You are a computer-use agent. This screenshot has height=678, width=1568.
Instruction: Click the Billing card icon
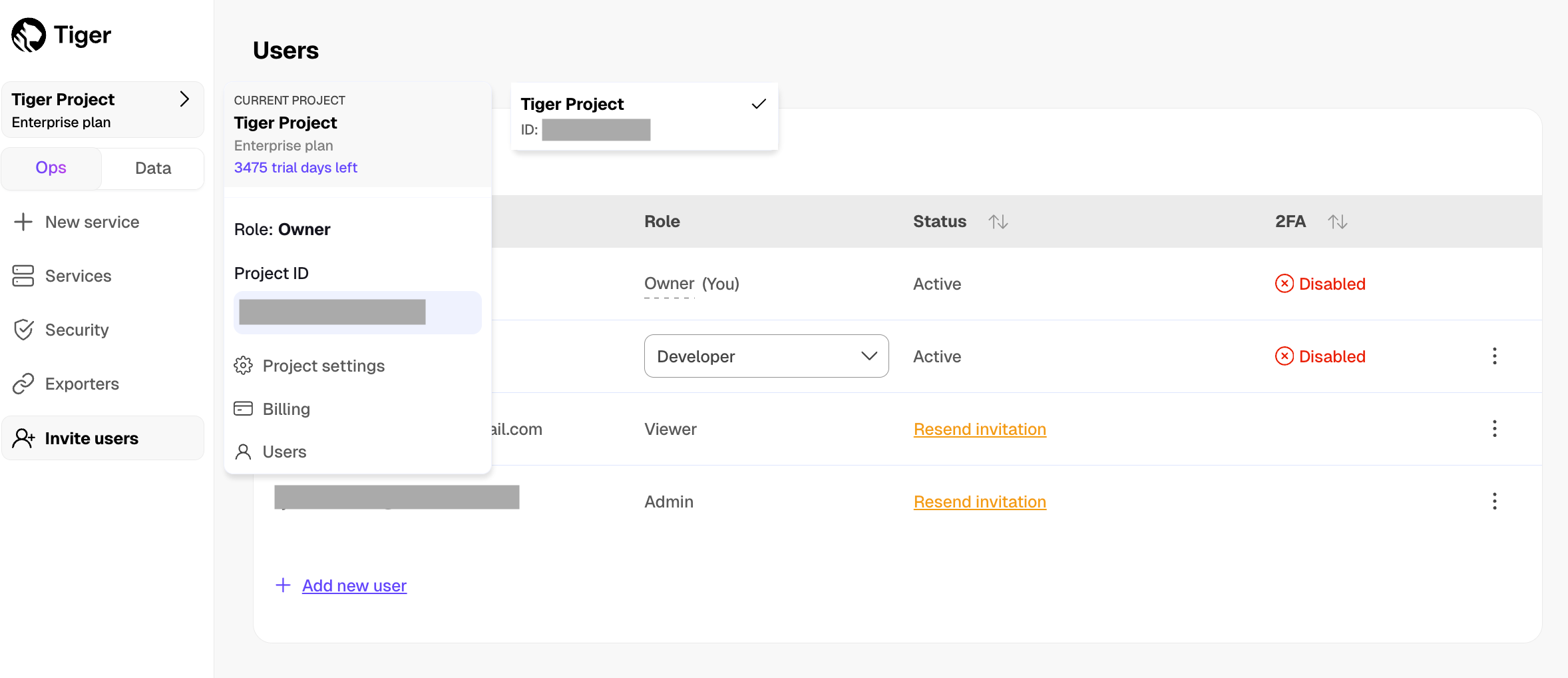243,409
